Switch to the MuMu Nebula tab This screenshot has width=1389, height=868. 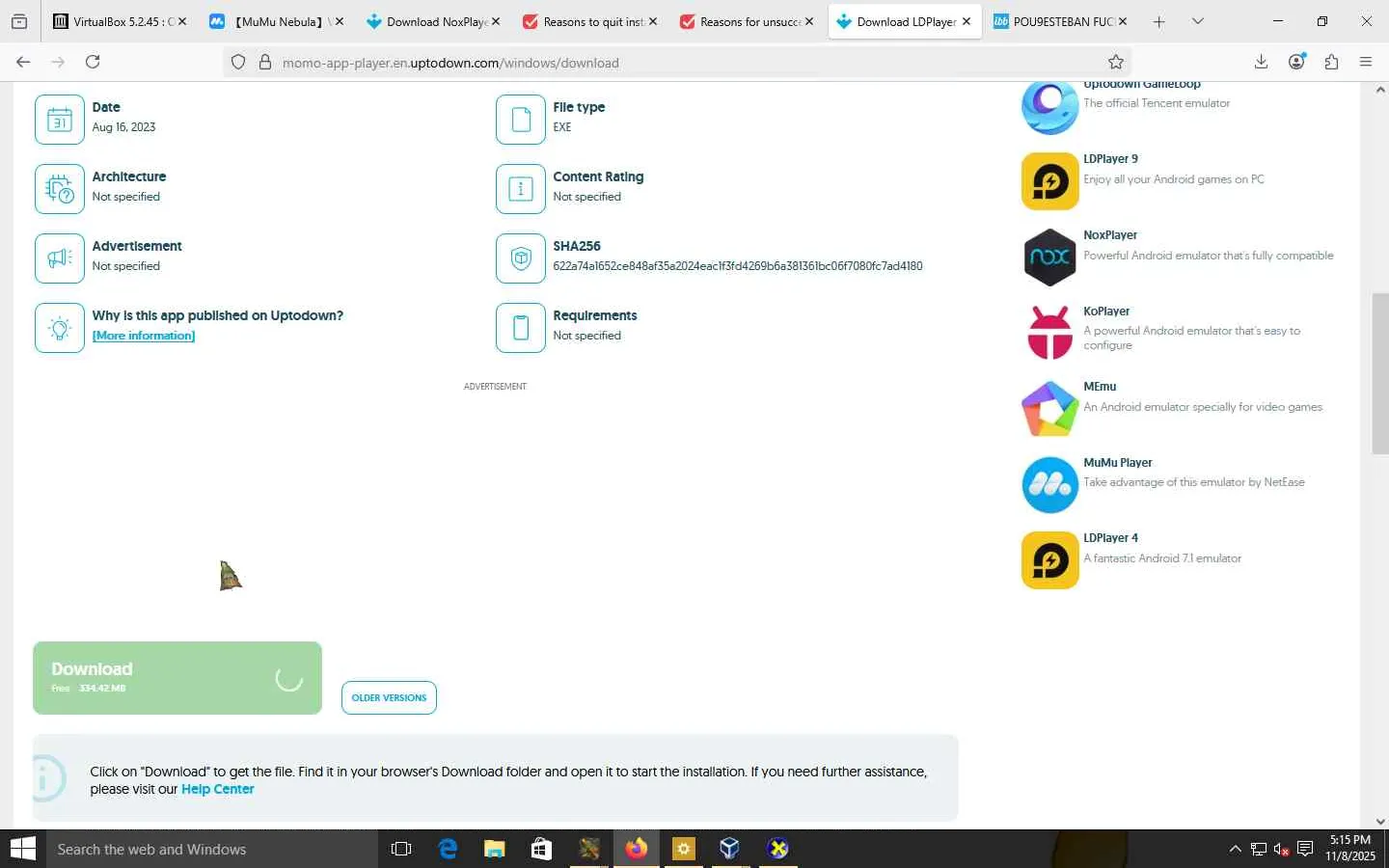(x=276, y=21)
